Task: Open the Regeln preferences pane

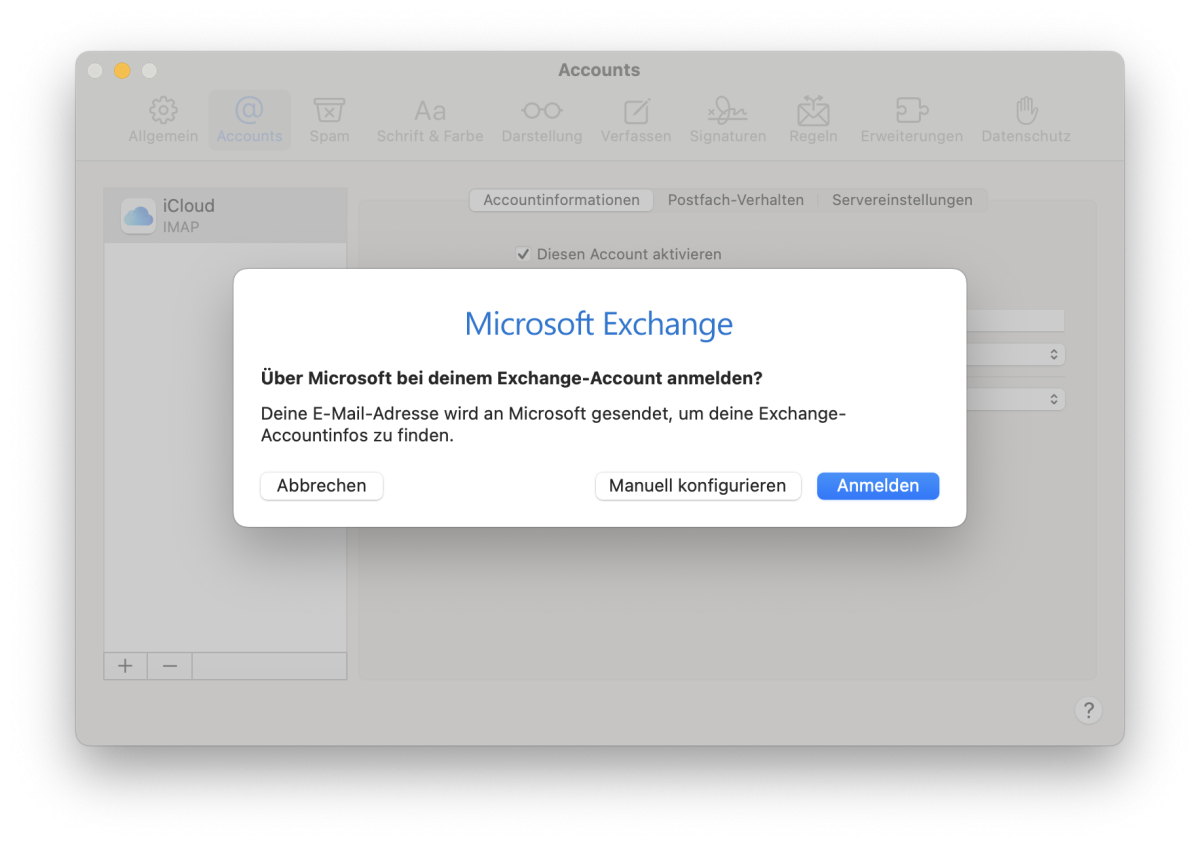Action: pos(813,120)
